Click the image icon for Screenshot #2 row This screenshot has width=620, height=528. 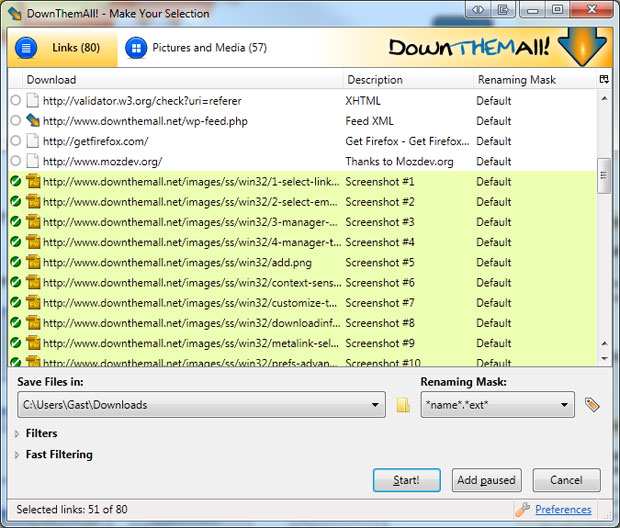[33, 201]
